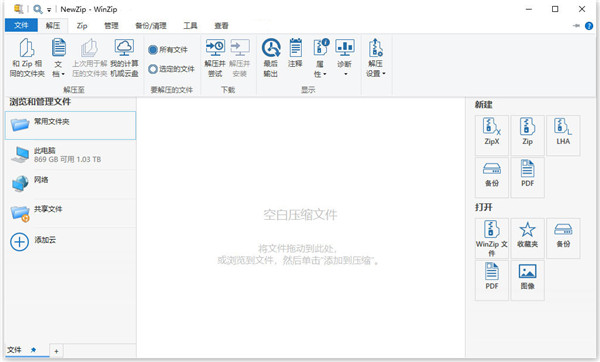Click the WinZip app icon in title bar

[18, 9]
